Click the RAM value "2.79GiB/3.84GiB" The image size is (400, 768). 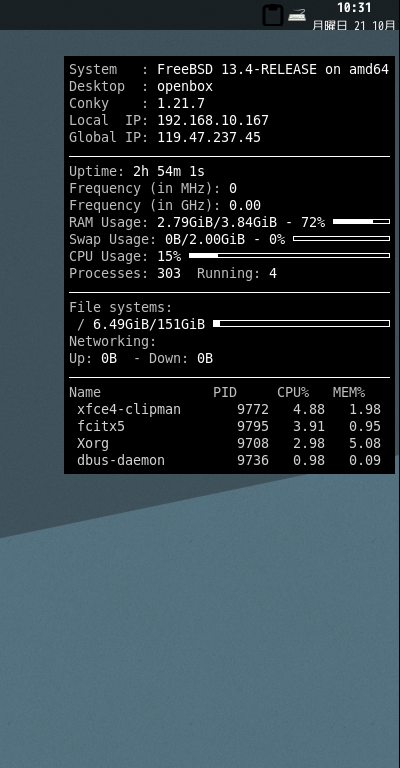217,222
